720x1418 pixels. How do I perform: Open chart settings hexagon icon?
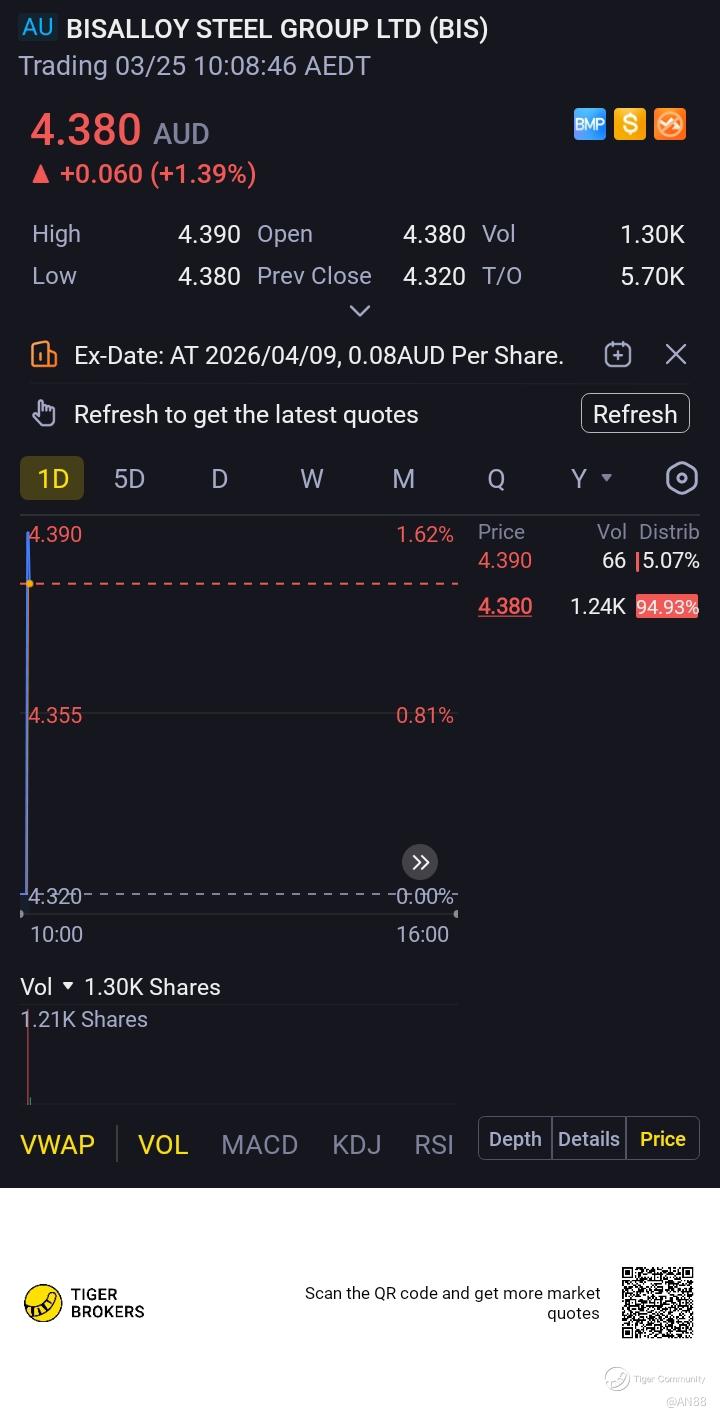[681, 478]
